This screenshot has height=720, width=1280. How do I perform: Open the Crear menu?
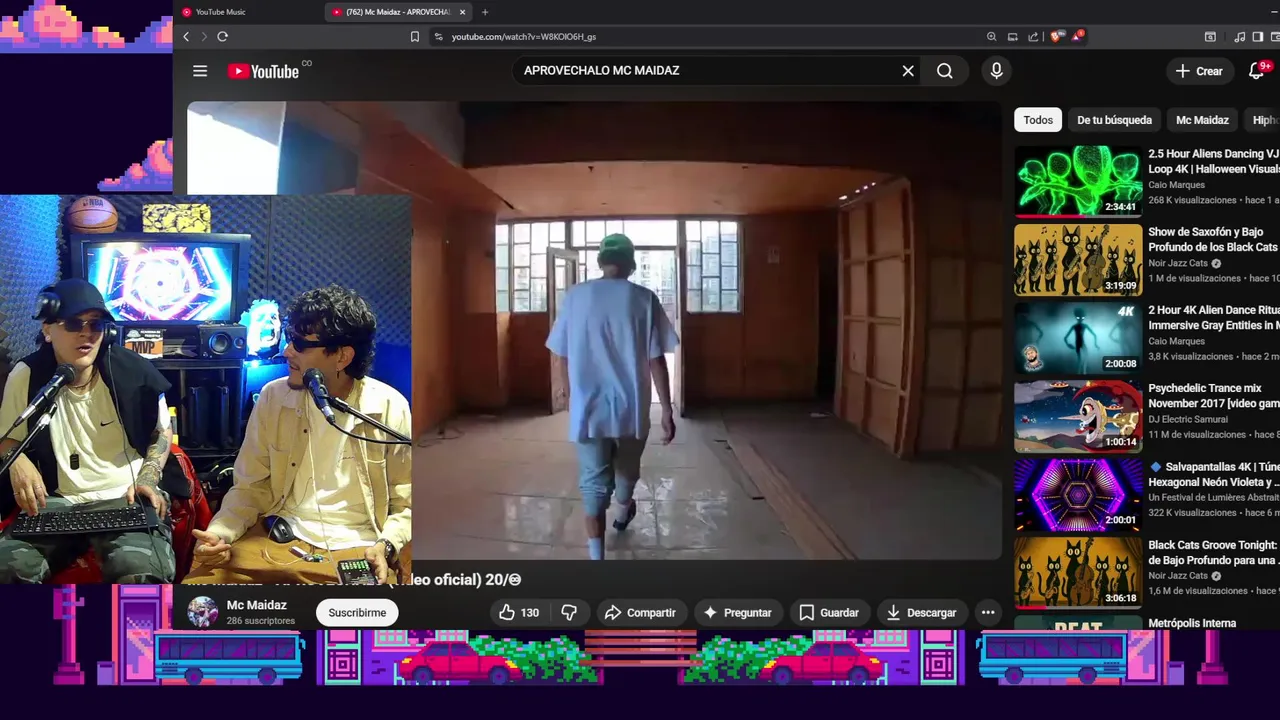coord(1199,71)
